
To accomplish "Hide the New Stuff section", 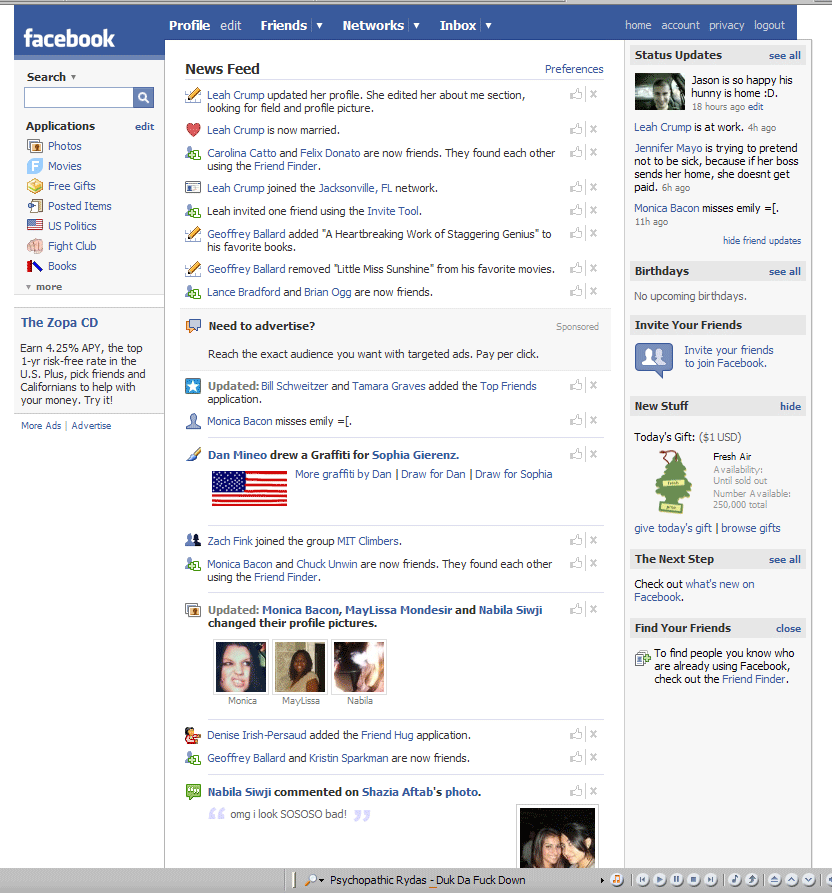I will tap(790, 406).
